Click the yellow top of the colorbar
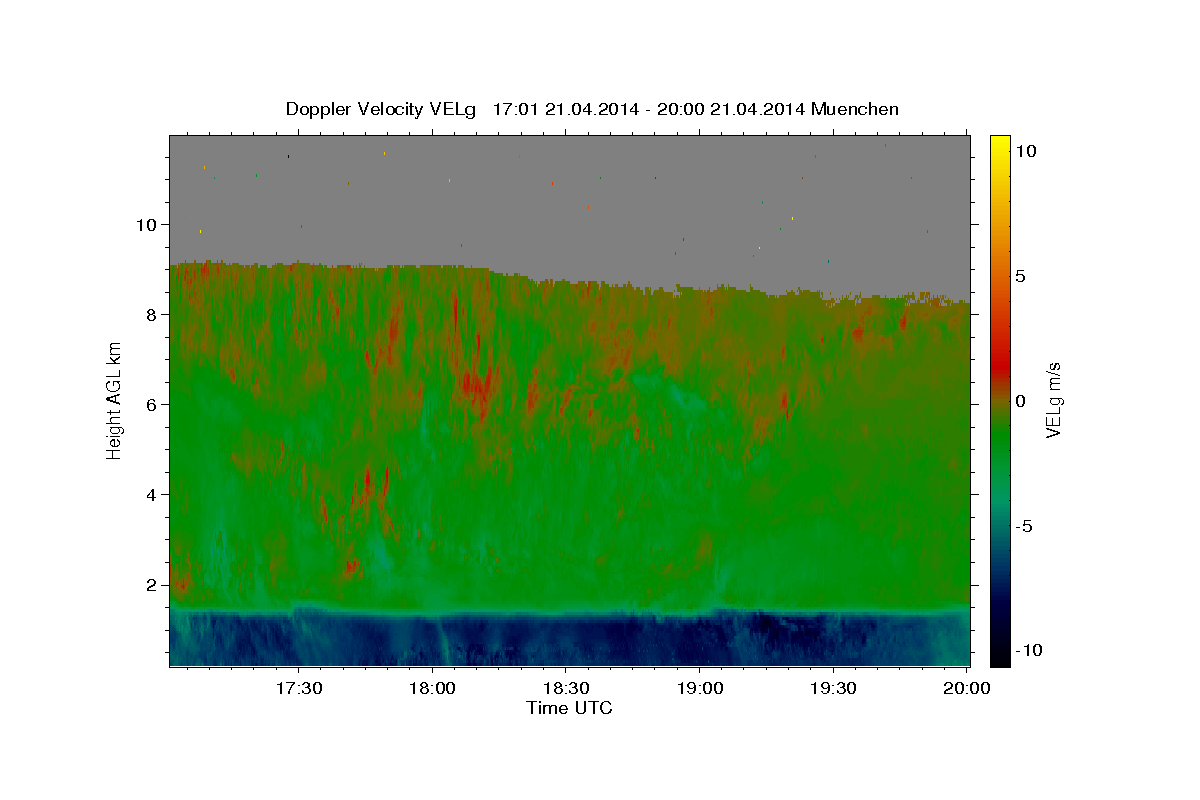Image resolution: width=1200 pixels, height=800 pixels. (1000, 145)
